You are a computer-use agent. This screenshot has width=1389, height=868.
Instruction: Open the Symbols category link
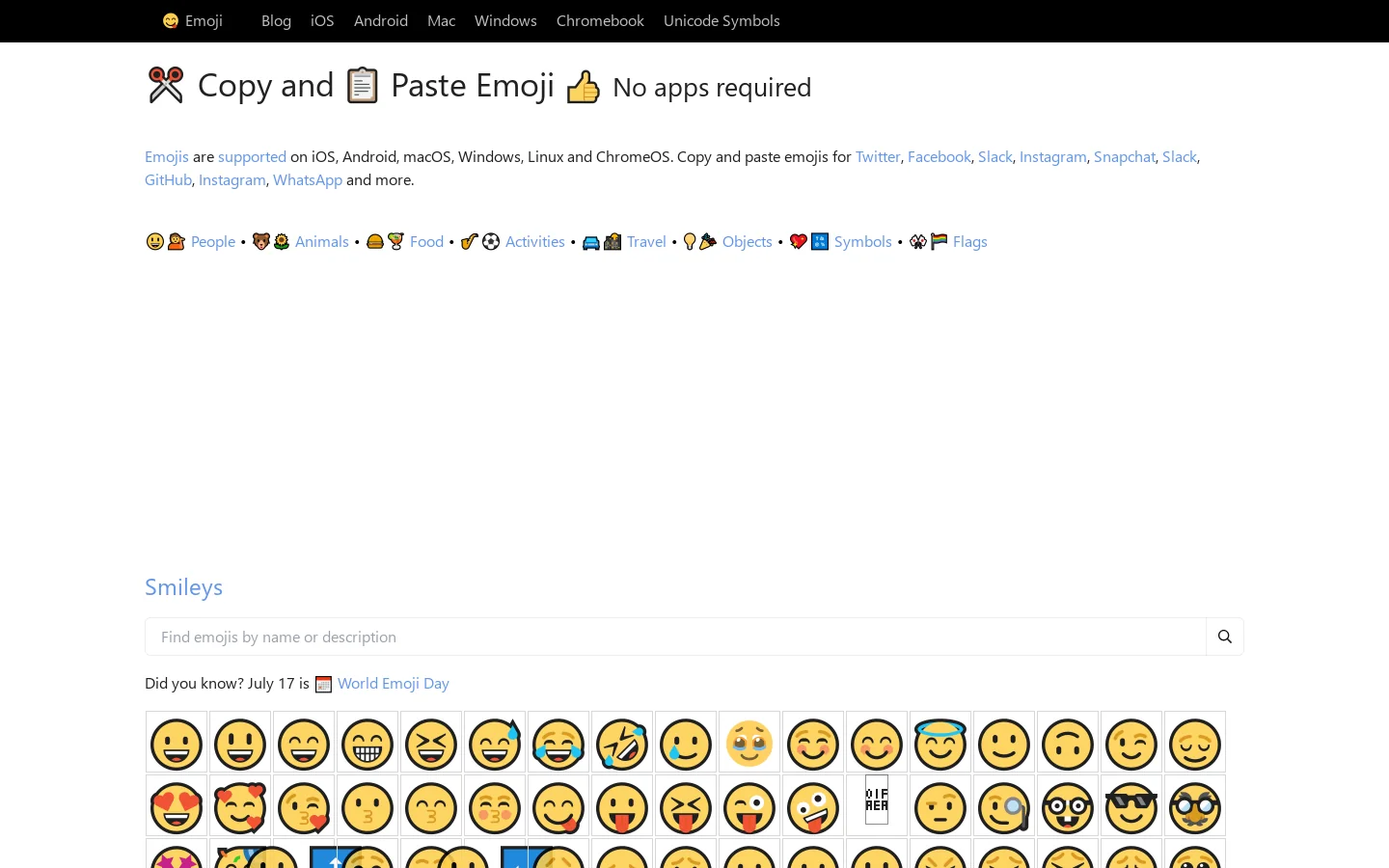(863, 241)
